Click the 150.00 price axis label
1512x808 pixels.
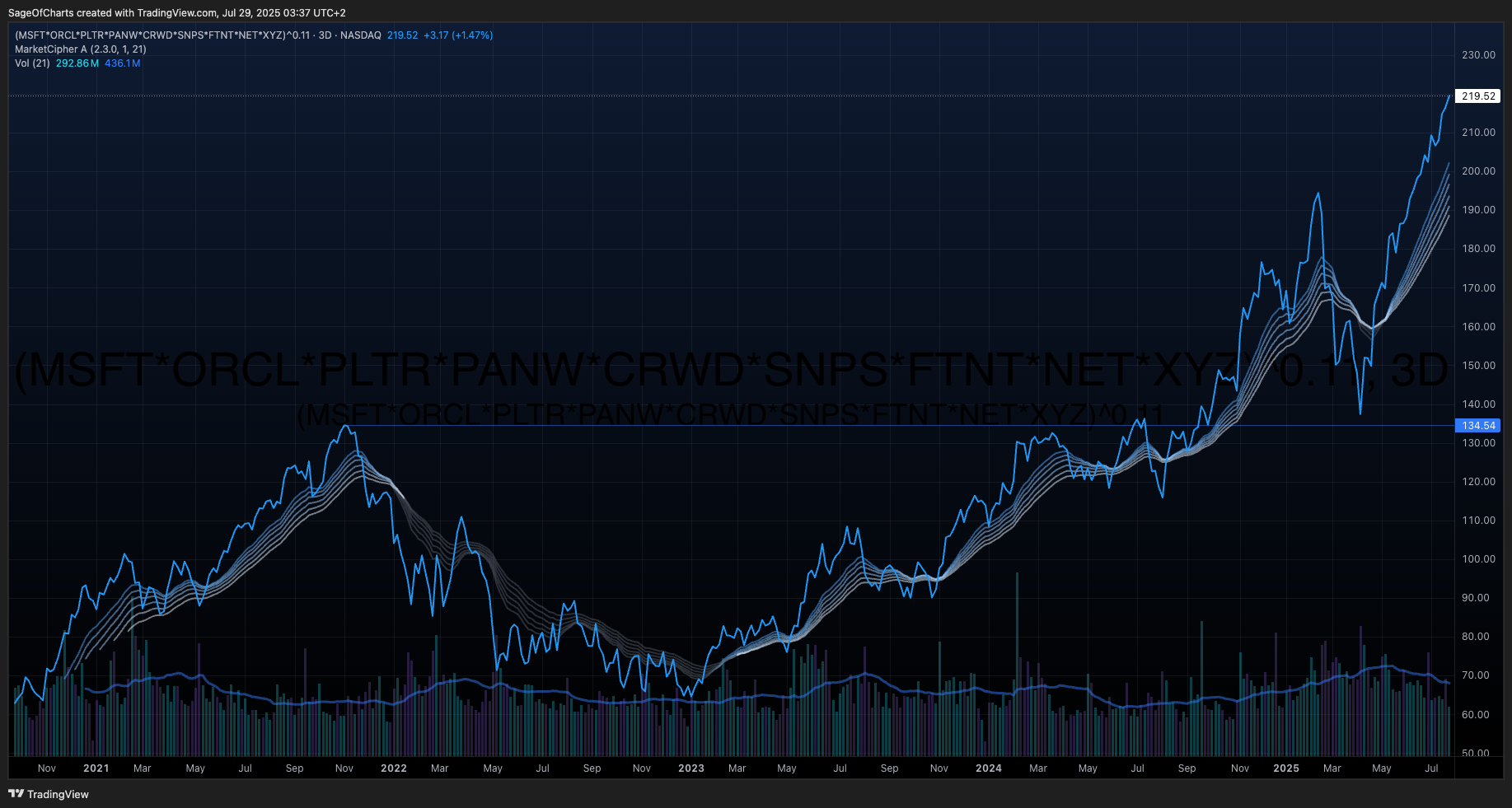1478,366
